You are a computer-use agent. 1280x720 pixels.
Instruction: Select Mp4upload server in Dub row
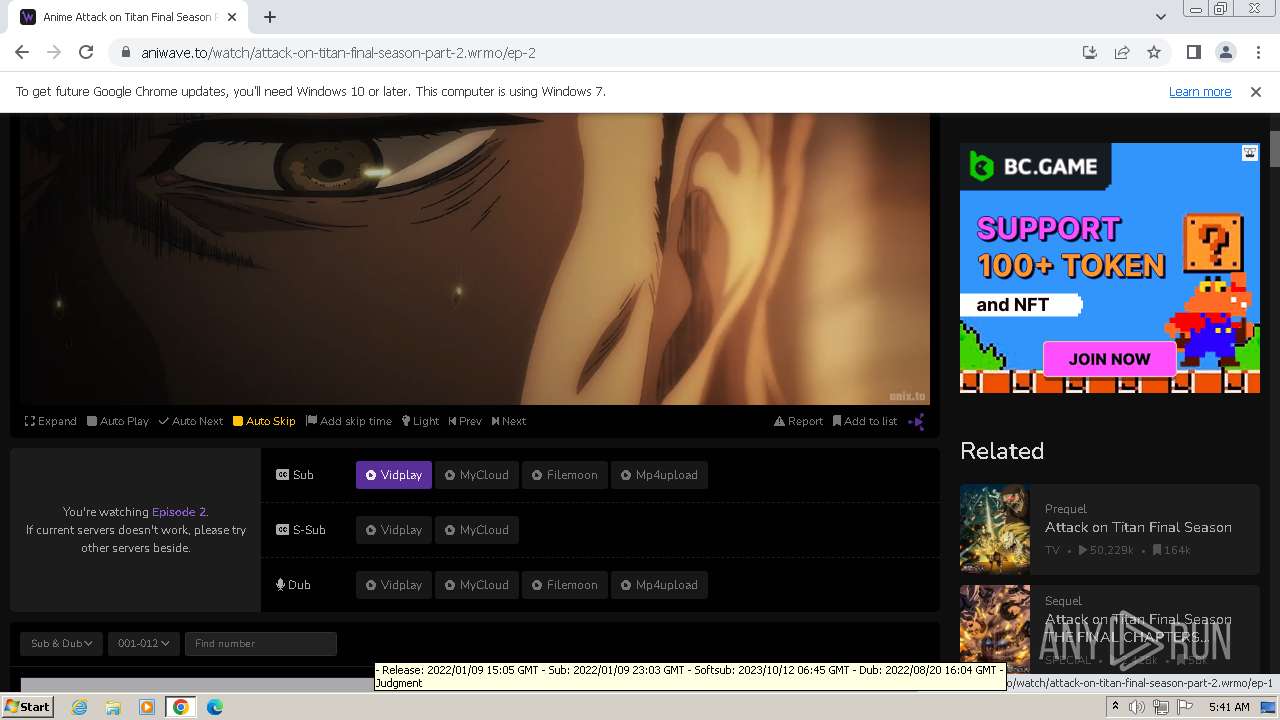point(660,585)
